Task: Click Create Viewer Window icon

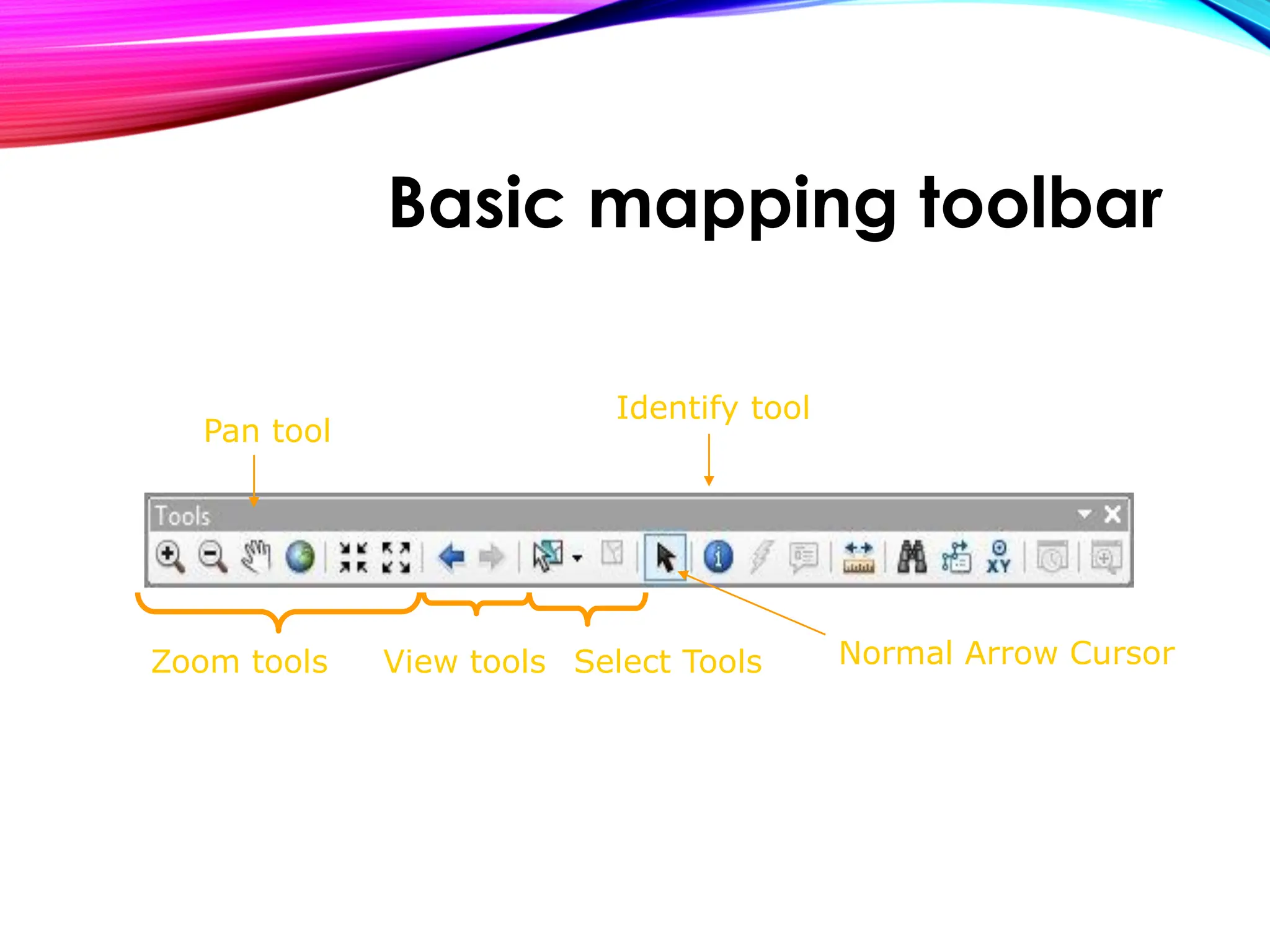Action: [1107, 556]
